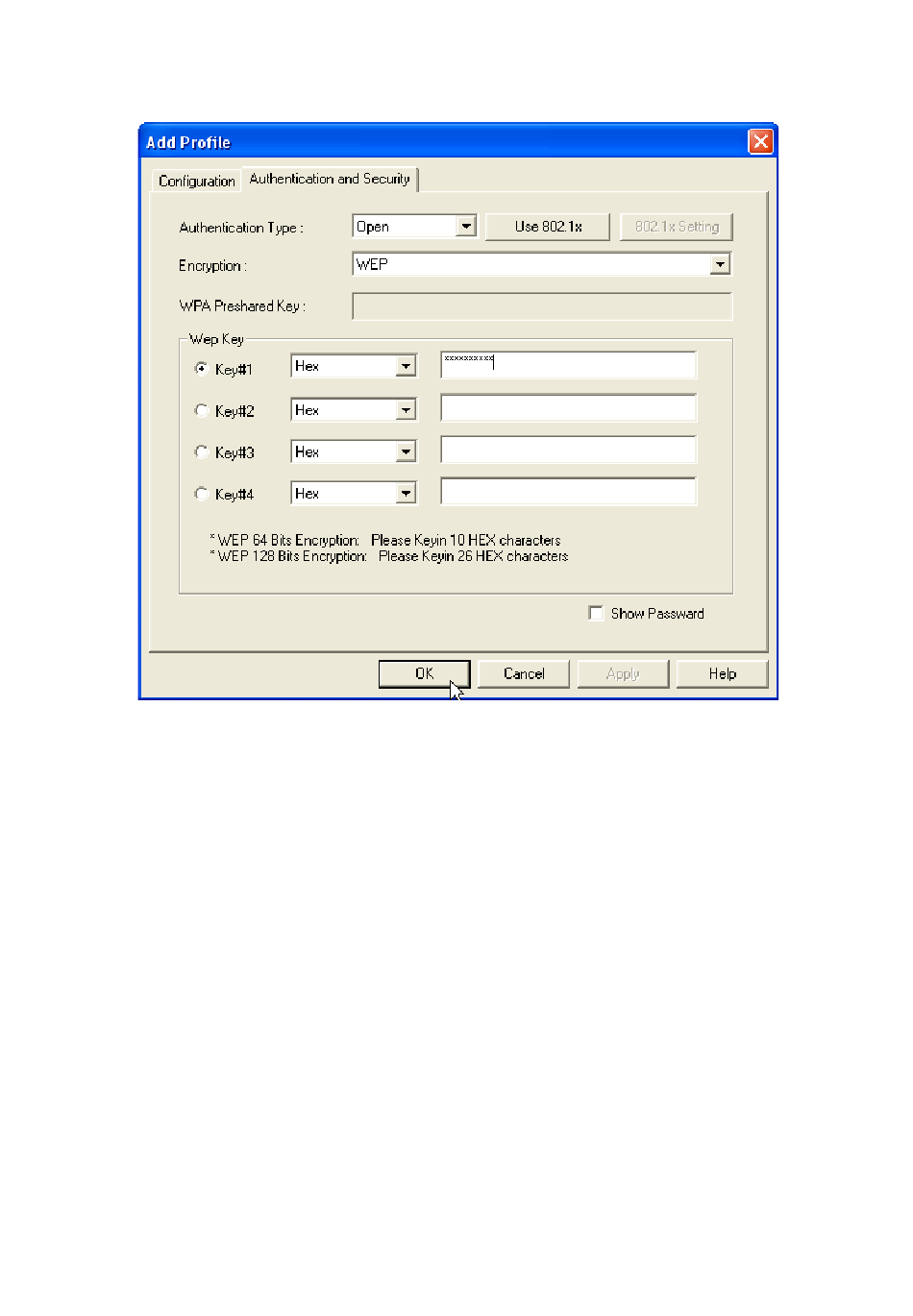Focus the Key#4 WEP key field
Image resolution: width=913 pixels, height=1316 pixels.
(x=568, y=492)
